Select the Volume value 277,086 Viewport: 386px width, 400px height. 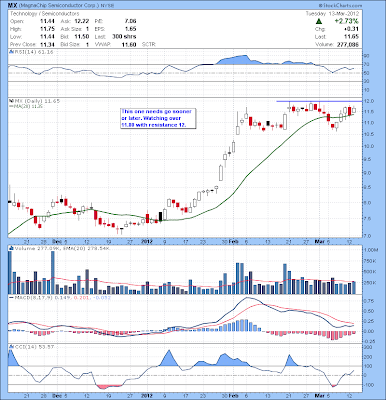pyautogui.click(x=347, y=44)
